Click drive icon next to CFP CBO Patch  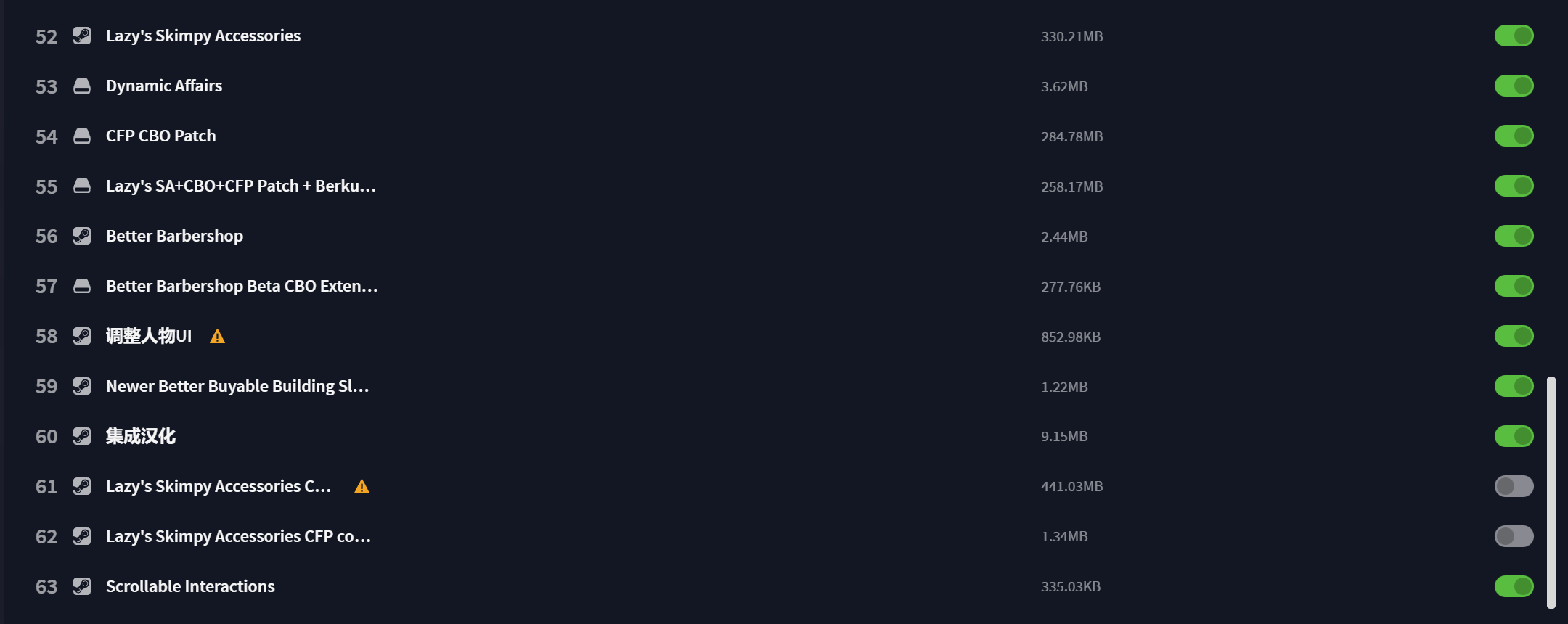coord(82,136)
